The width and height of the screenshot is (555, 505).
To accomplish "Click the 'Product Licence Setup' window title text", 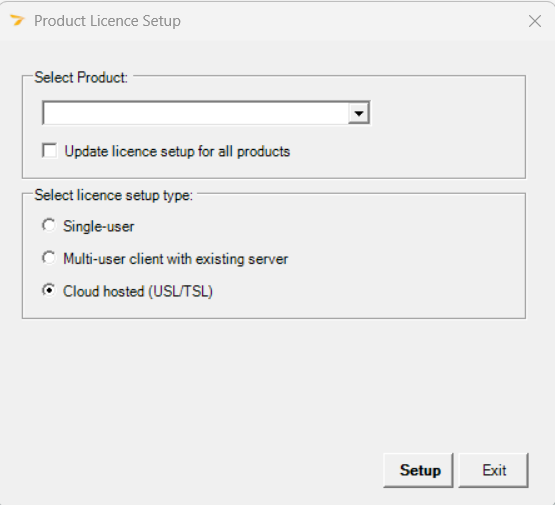I will click(107, 21).
